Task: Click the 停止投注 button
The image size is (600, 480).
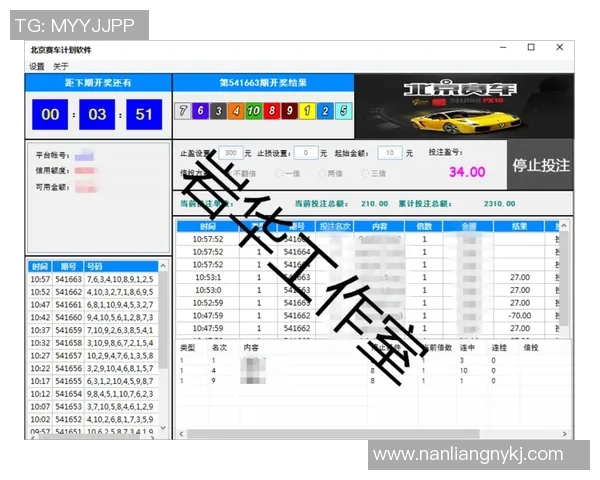Action: (x=540, y=165)
